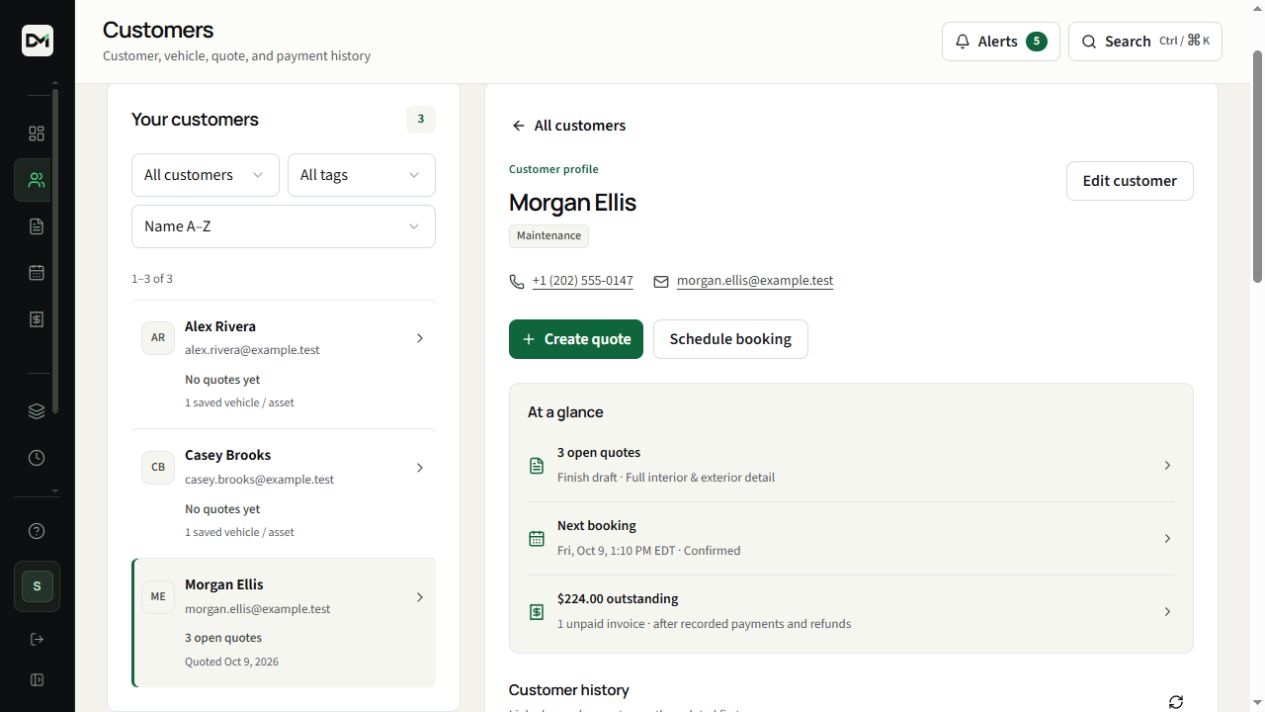Screen dimensions: 1265x712
Task: Click the AR avatar for Alex Rivera
Action: (158, 338)
